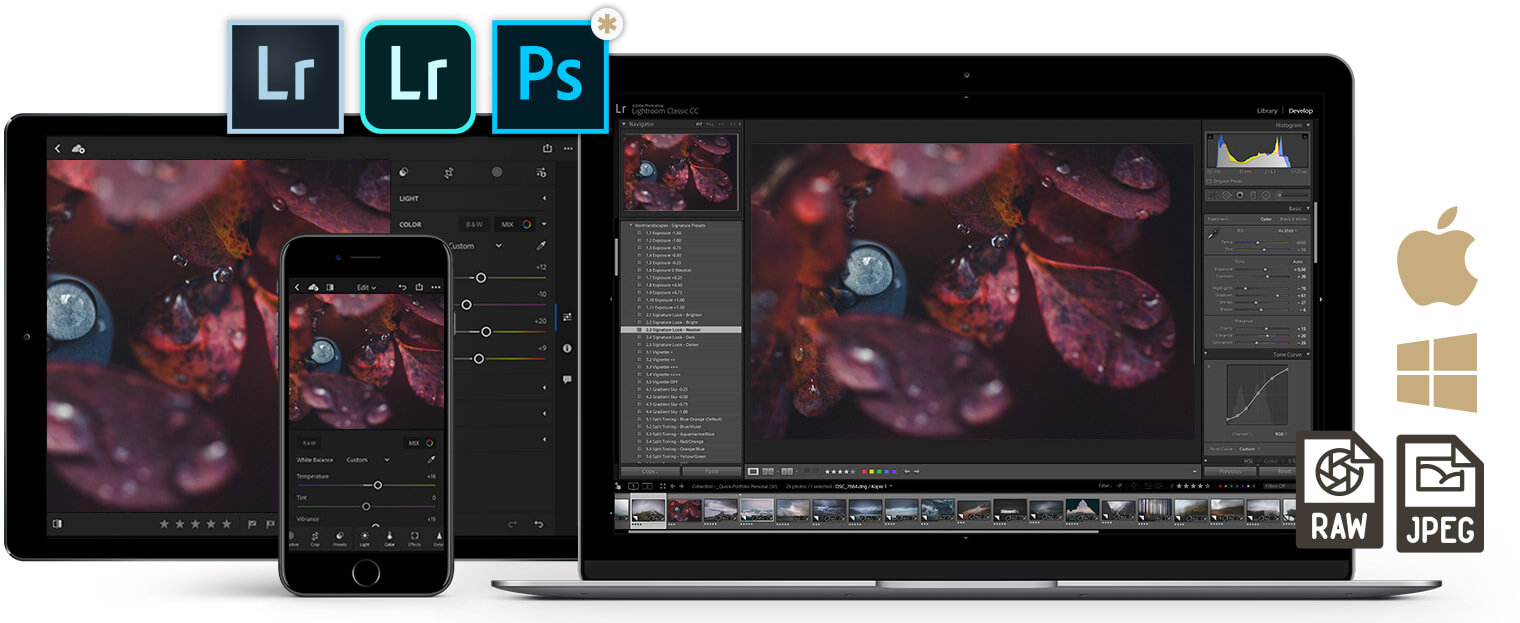
Task: Open the three-dot menu on tablet
Action: [x=568, y=148]
